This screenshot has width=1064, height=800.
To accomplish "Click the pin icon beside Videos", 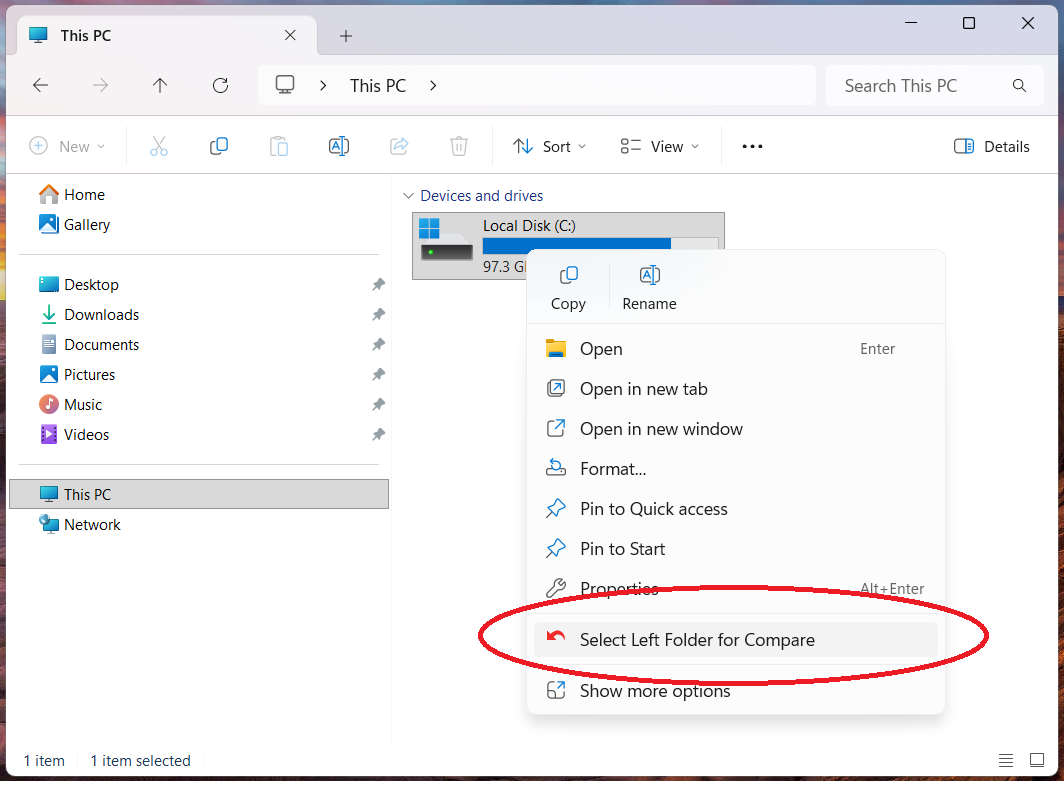I will point(379,434).
